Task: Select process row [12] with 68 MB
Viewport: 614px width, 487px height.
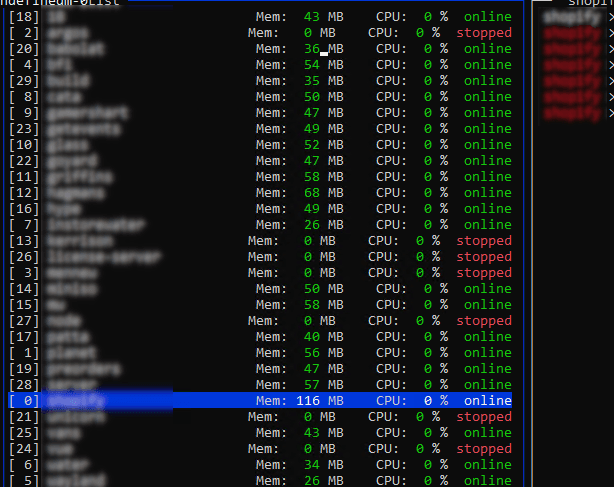Action: click(260, 193)
